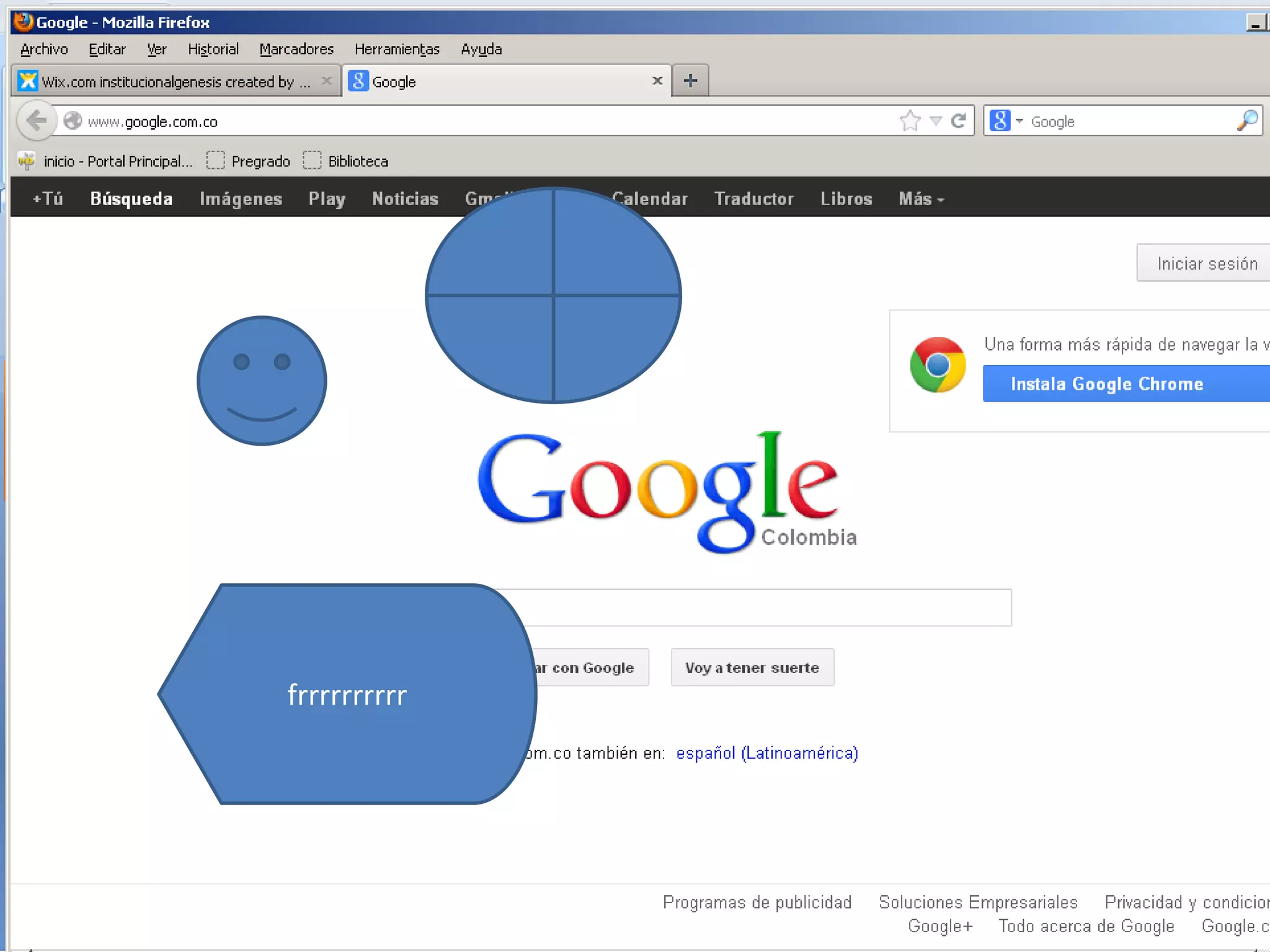Image resolution: width=1270 pixels, height=952 pixels.
Task: Click the smiley face shape
Action: click(x=262, y=381)
